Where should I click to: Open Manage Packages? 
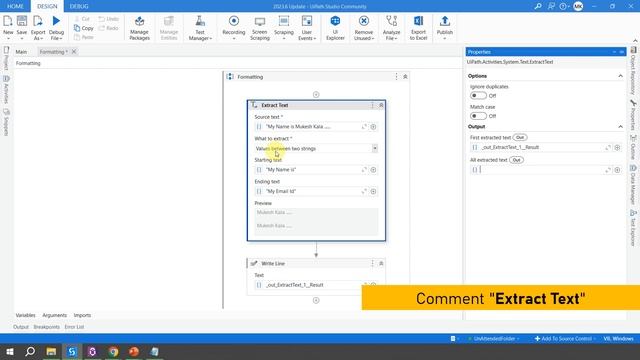[x=140, y=28]
